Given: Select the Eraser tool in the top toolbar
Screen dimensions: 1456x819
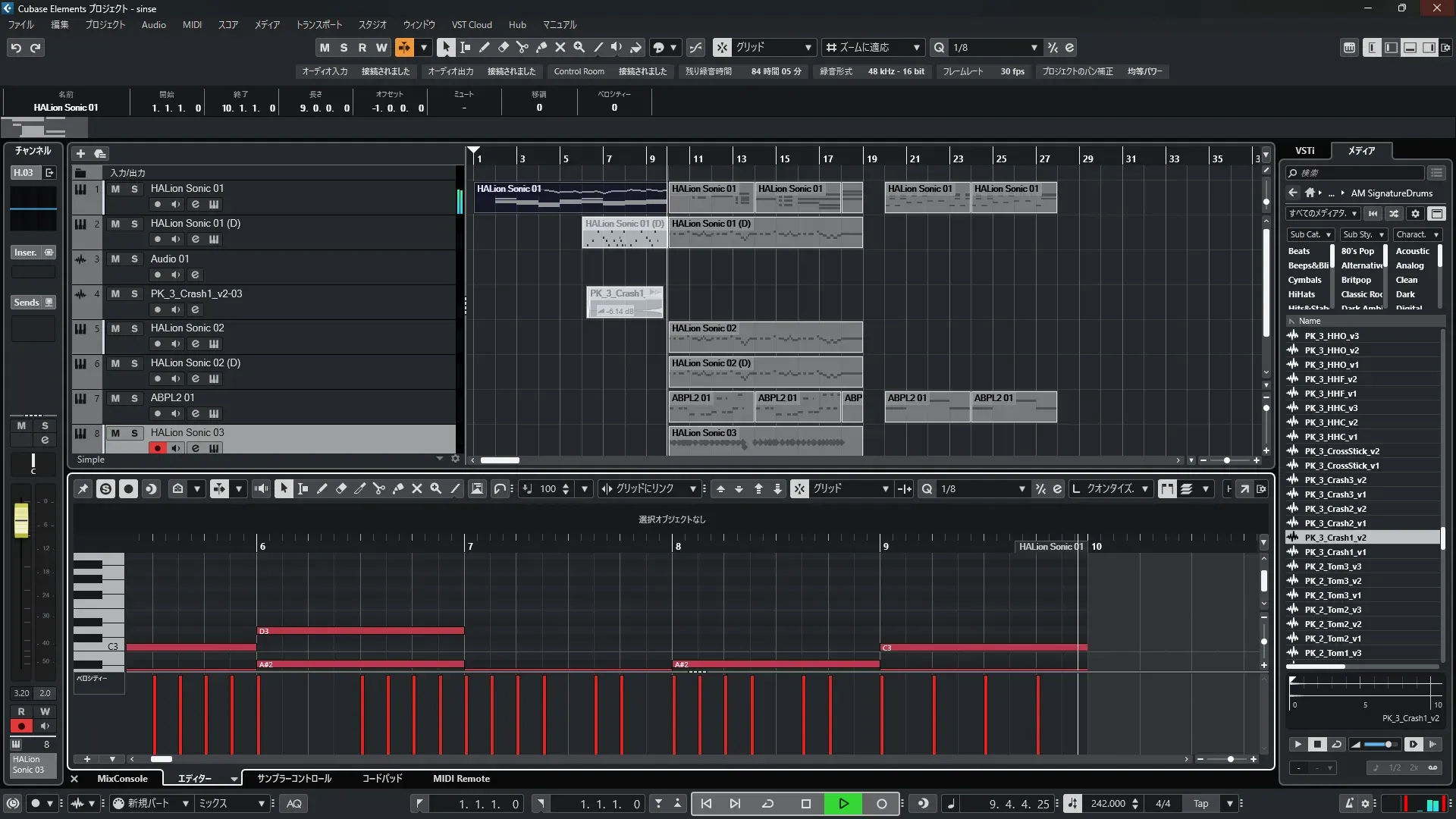Looking at the screenshot, I should (504, 47).
